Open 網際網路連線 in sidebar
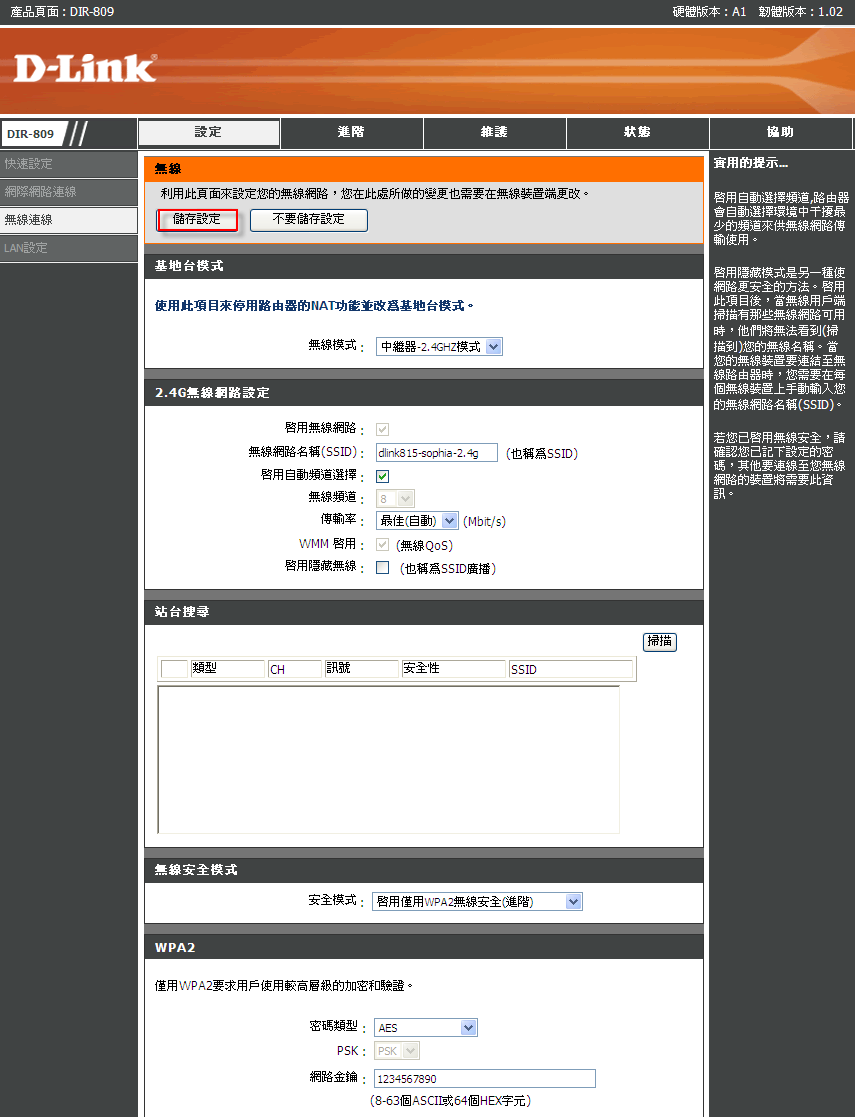855x1117 pixels. click(x=68, y=192)
